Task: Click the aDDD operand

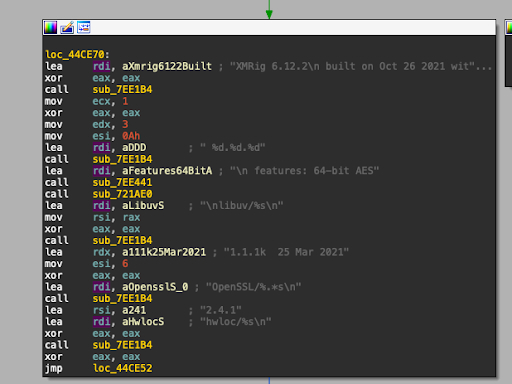Action: [x=134, y=147]
